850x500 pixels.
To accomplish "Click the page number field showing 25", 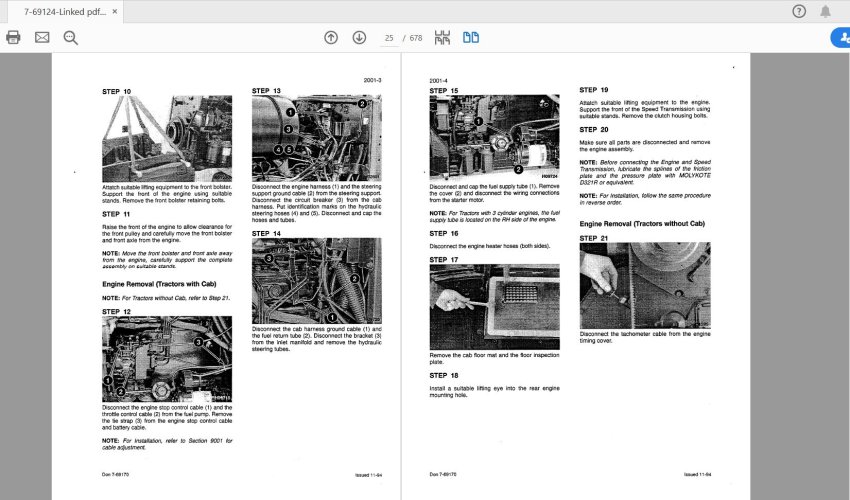I will 389,38.
